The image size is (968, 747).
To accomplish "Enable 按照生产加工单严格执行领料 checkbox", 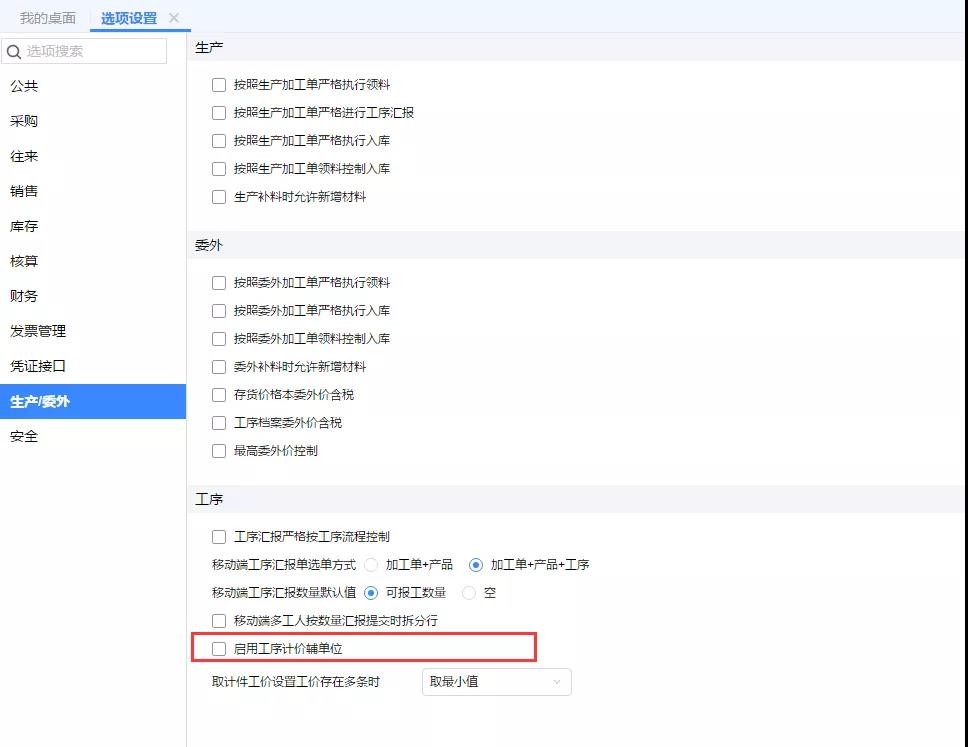I will [219, 85].
